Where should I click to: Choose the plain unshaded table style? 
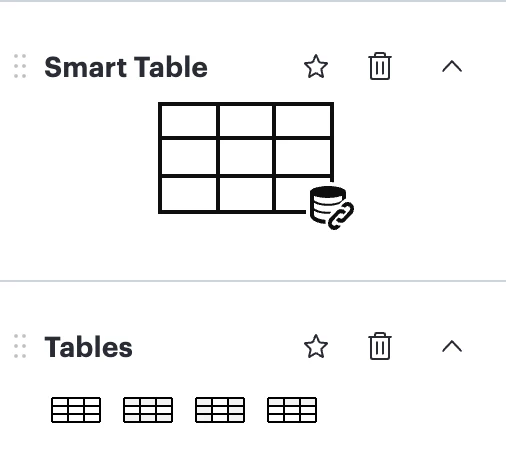(76, 410)
